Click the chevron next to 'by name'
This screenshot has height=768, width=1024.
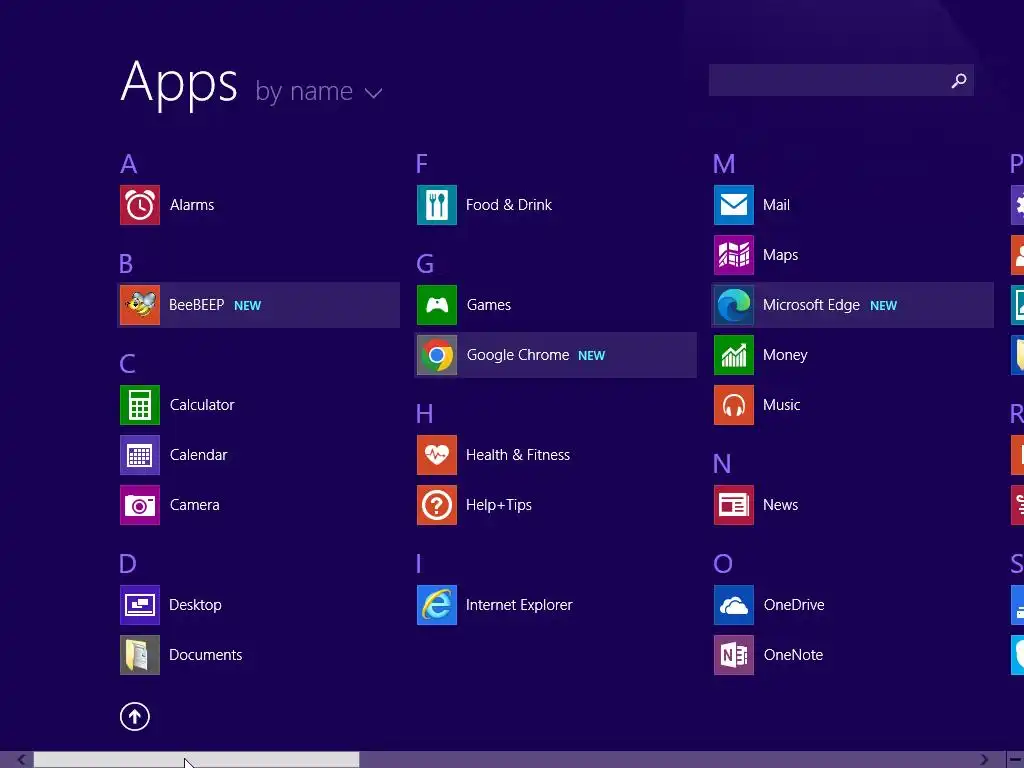click(x=374, y=94)
